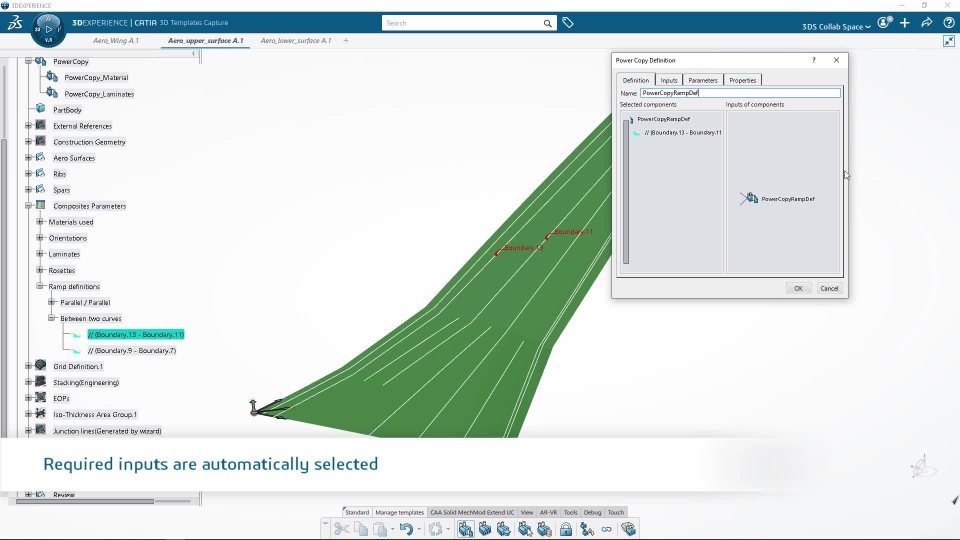This screenshot has height=540, width=960.
Task: Click the plus add icon in the top bar
Action: pyautogui.click(x=905, y=23)
